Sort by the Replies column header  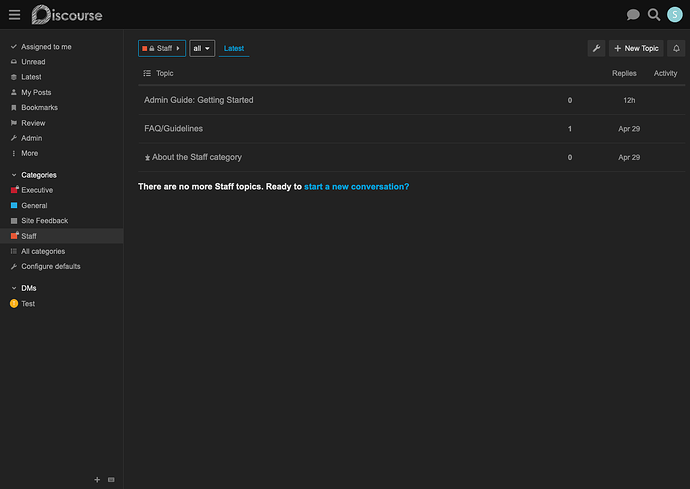624,74
